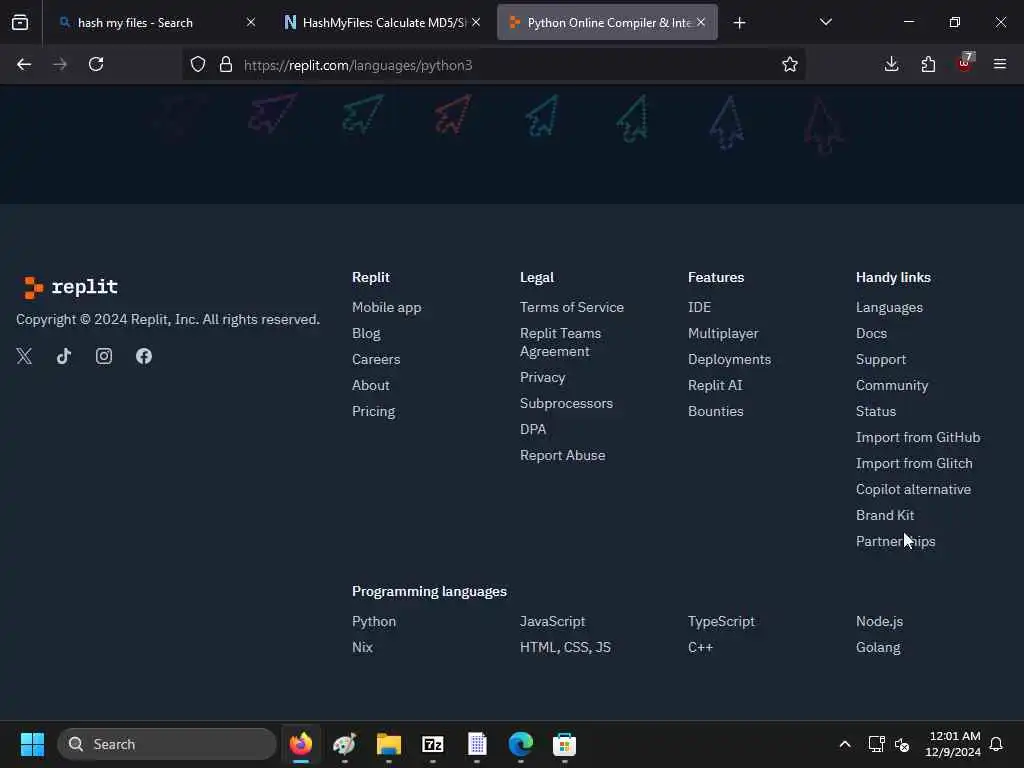Open the Paint app from the taskbar
Viewport: 1024px width, 768px height.
click(x=345, y=744)
